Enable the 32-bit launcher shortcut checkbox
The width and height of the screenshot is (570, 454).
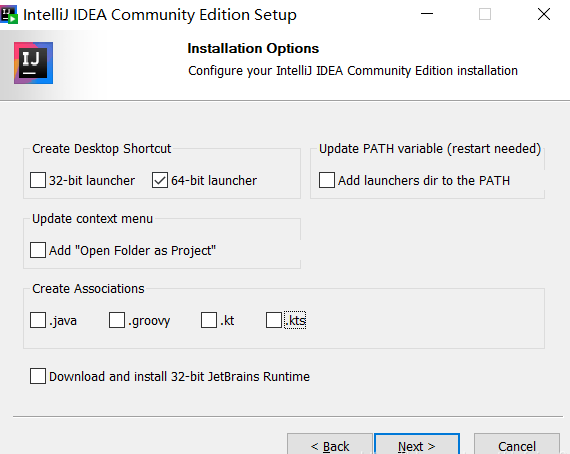(x=38, y=180)
